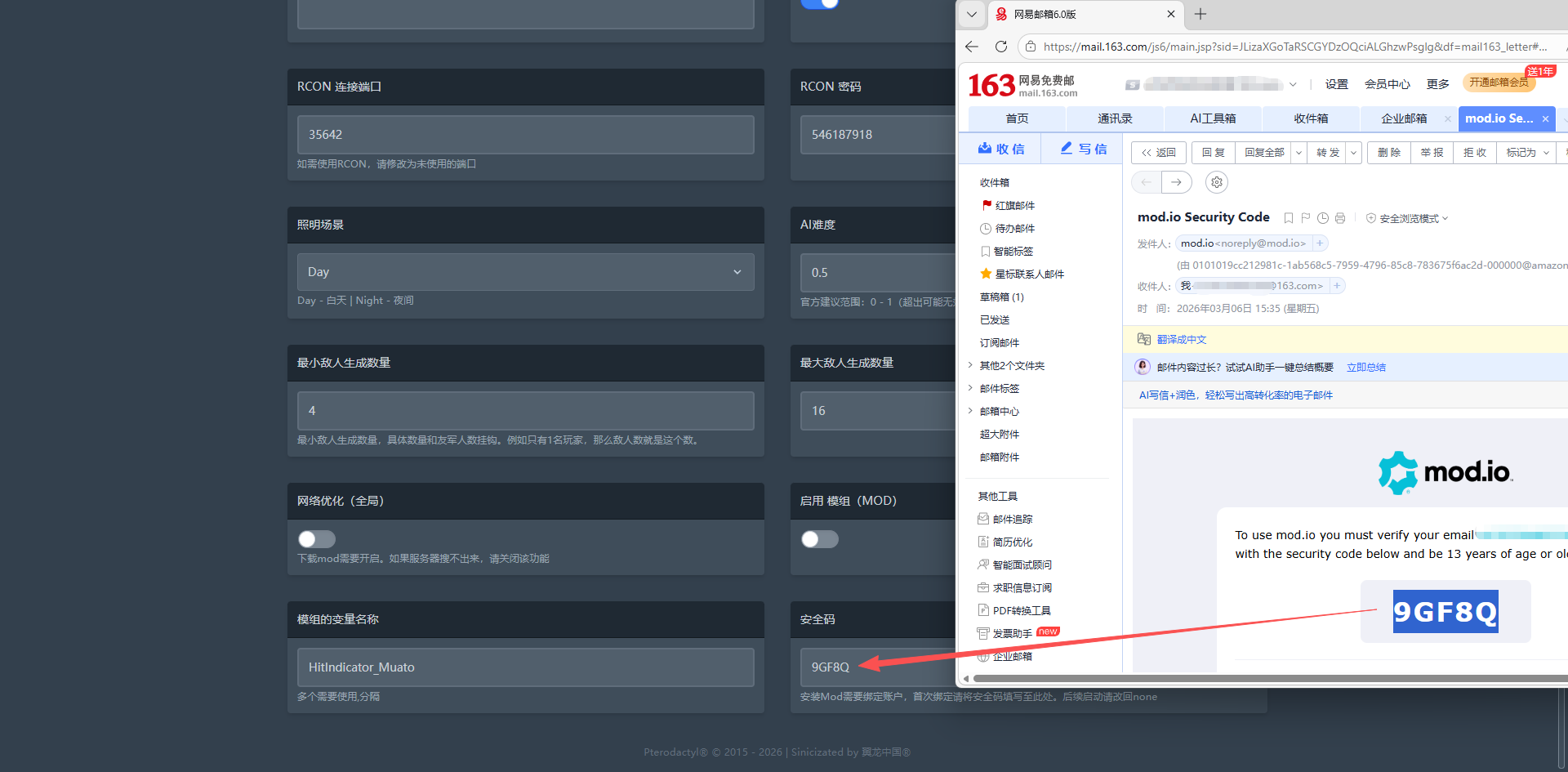This screenshot has width=1568, height=772.
Task: Click the RCON 连接端口 input field
Action: [525, 135]
